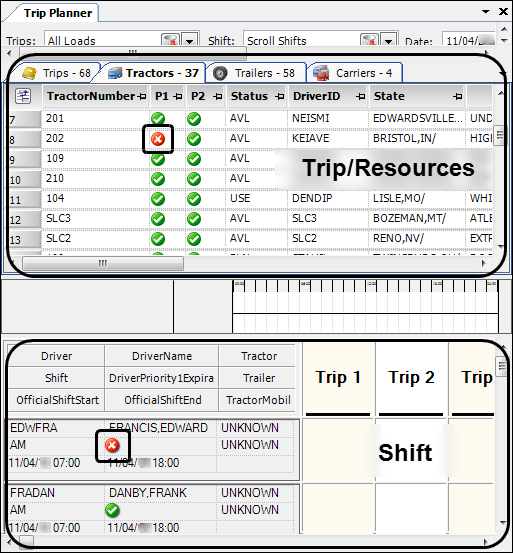Click the green P1 check for tractor SLC3

(x=158, y=219)
